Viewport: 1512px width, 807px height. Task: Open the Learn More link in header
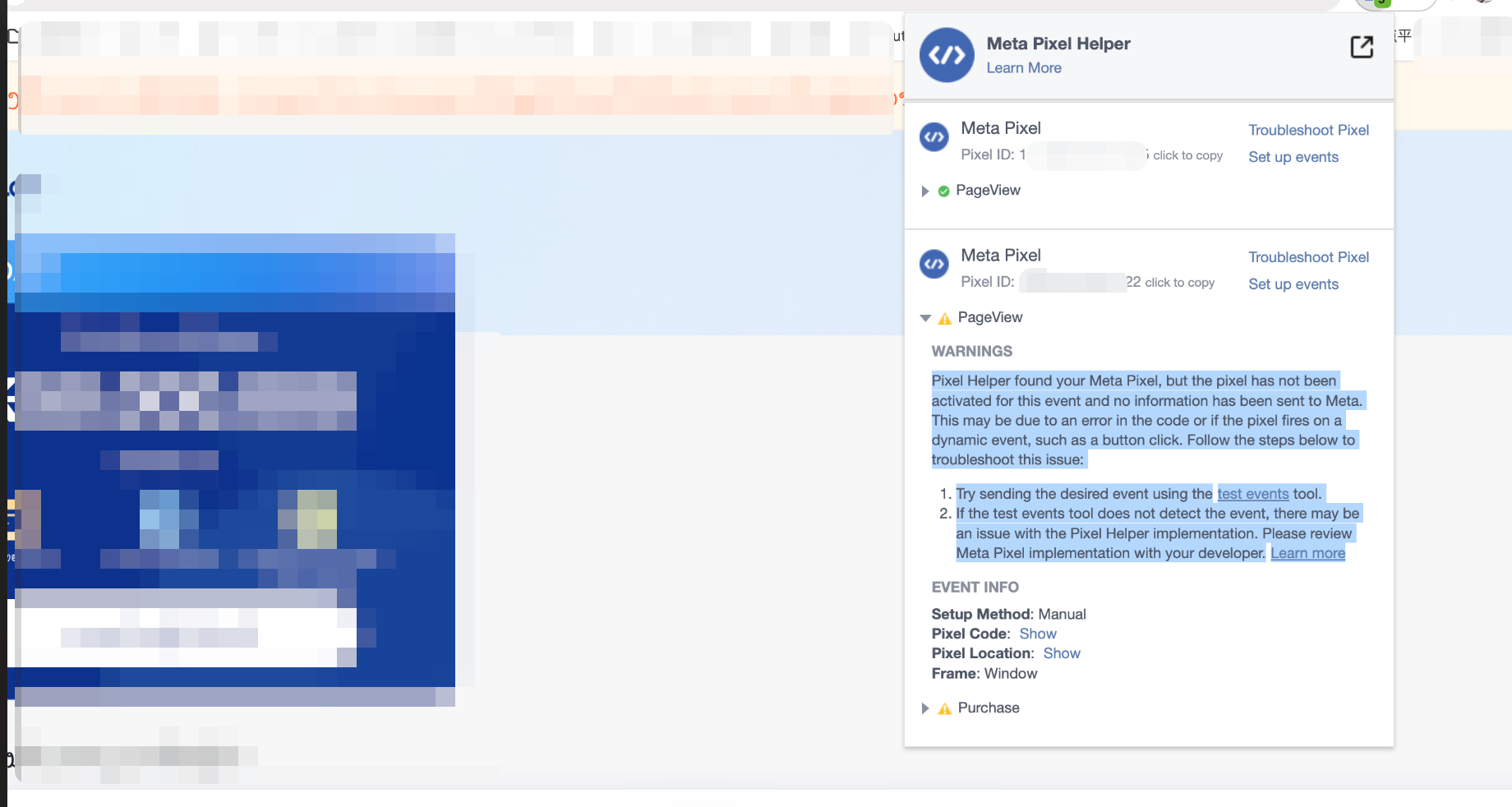(x=1024, y=68)
